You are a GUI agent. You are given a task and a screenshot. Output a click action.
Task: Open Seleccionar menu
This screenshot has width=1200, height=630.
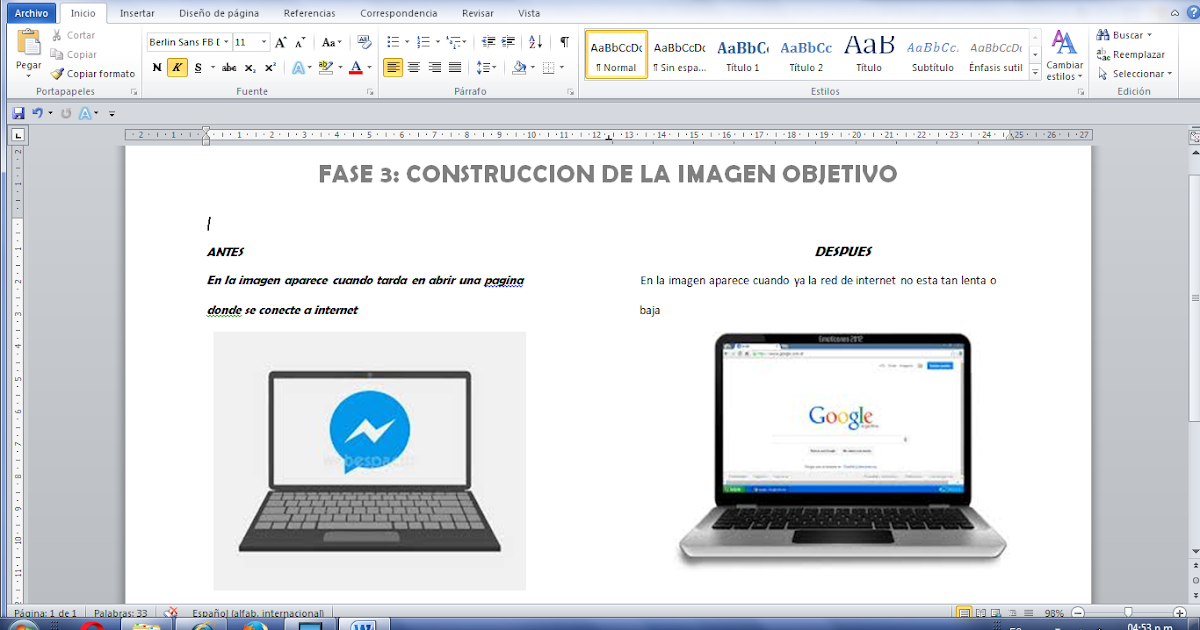pos(1134,73)
